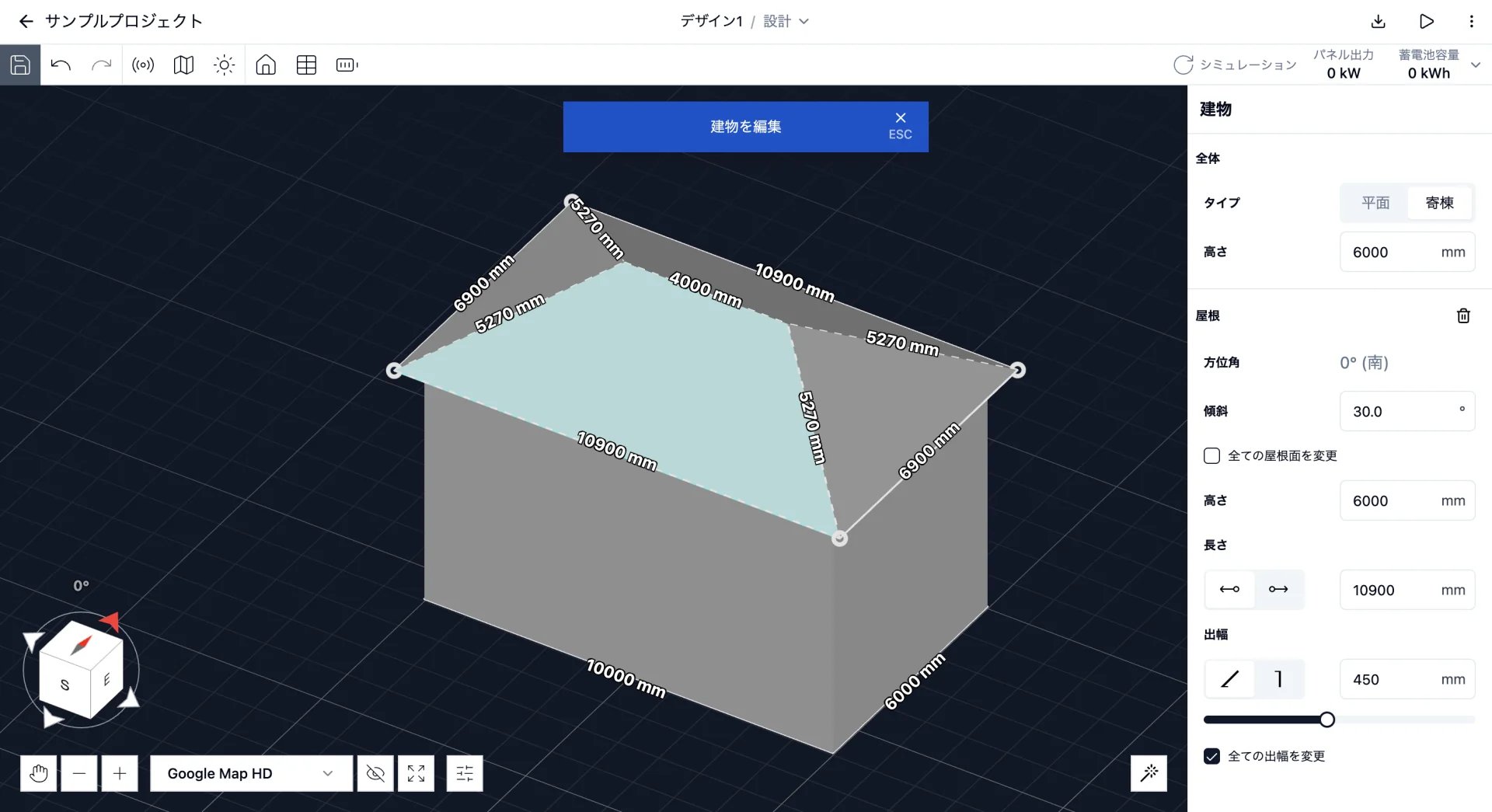Close the 建物を編集 banner with ESC
1492x812 pixels.
click(x=900, y=126)
